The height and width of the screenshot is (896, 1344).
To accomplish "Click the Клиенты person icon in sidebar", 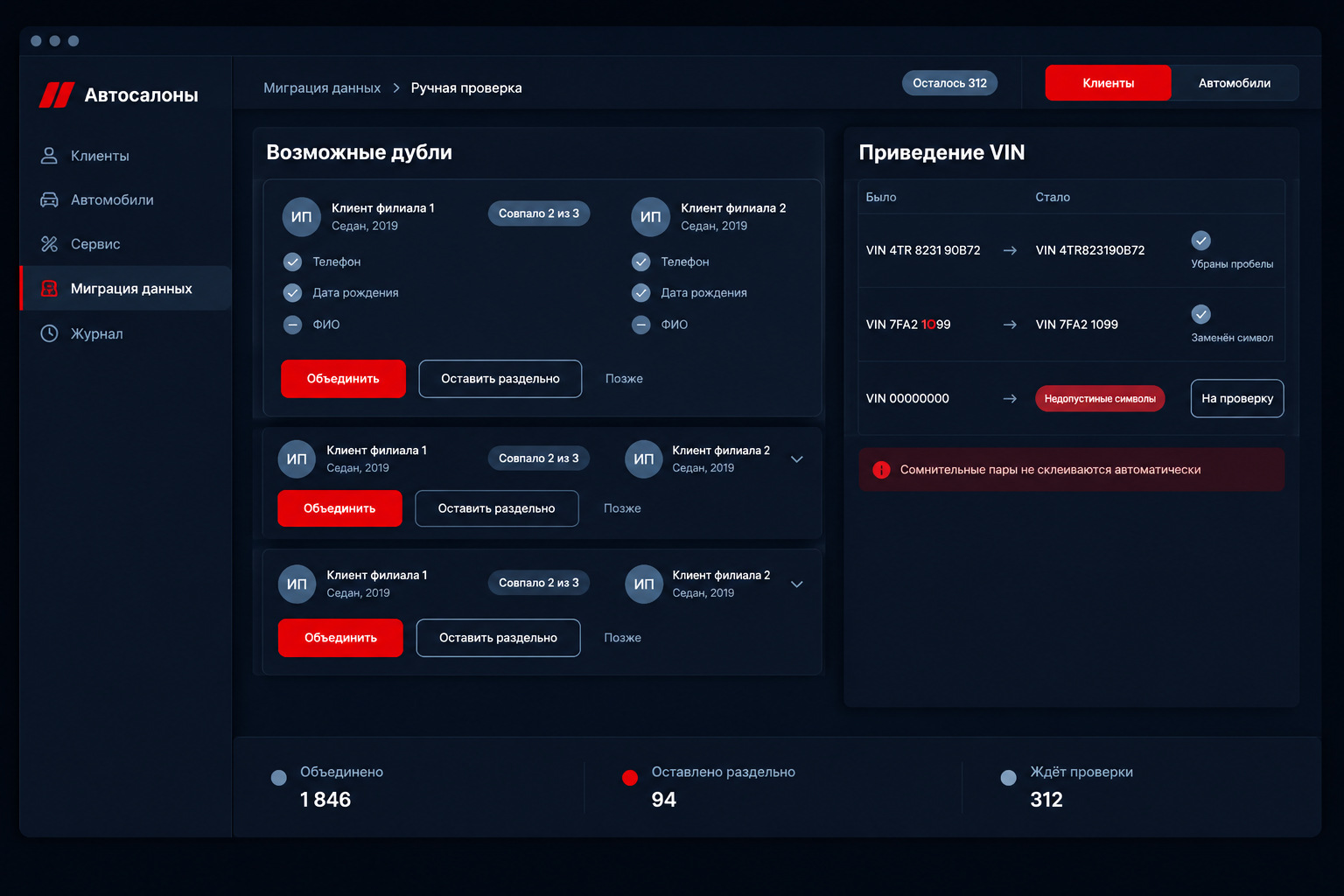I will tap(49, 156).
